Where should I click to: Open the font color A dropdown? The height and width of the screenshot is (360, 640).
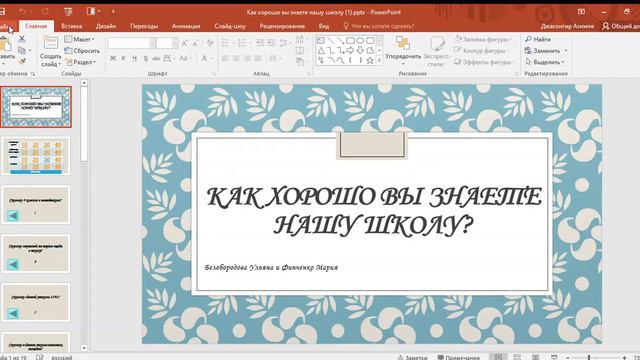pos(212,58)
